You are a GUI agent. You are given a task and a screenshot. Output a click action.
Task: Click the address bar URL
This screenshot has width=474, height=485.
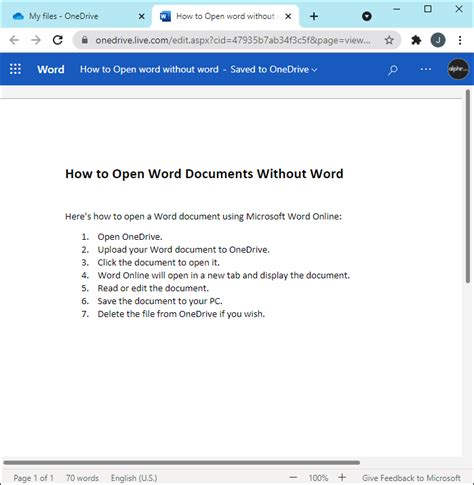(233, 40)
